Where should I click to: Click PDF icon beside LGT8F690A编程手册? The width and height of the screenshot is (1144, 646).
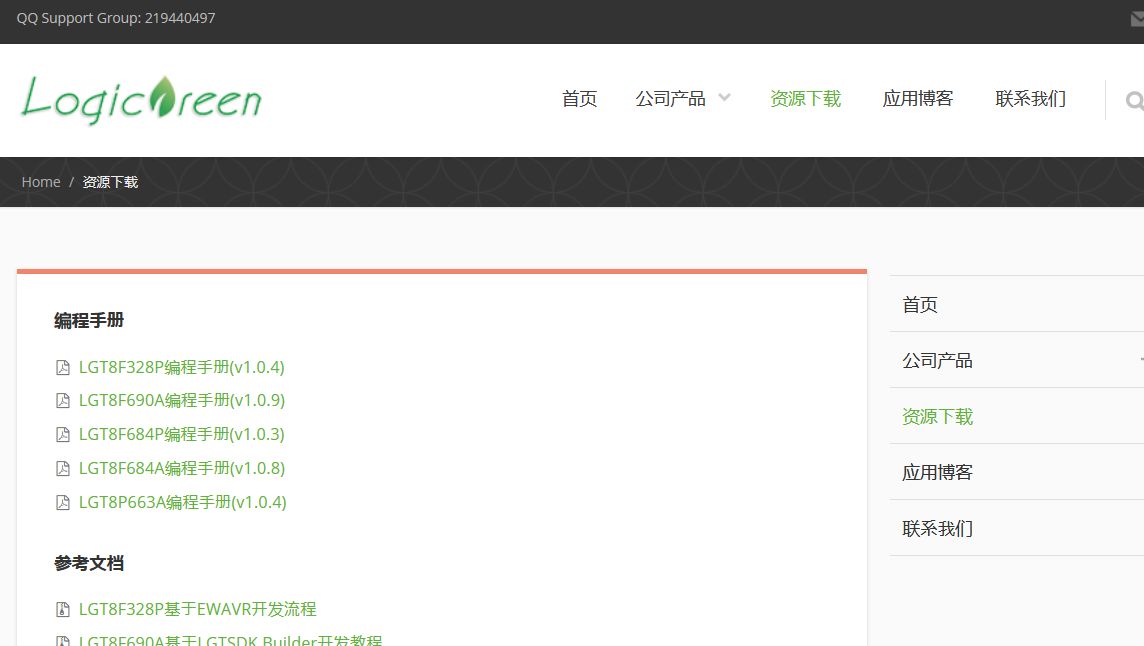[x=63, y=401]
